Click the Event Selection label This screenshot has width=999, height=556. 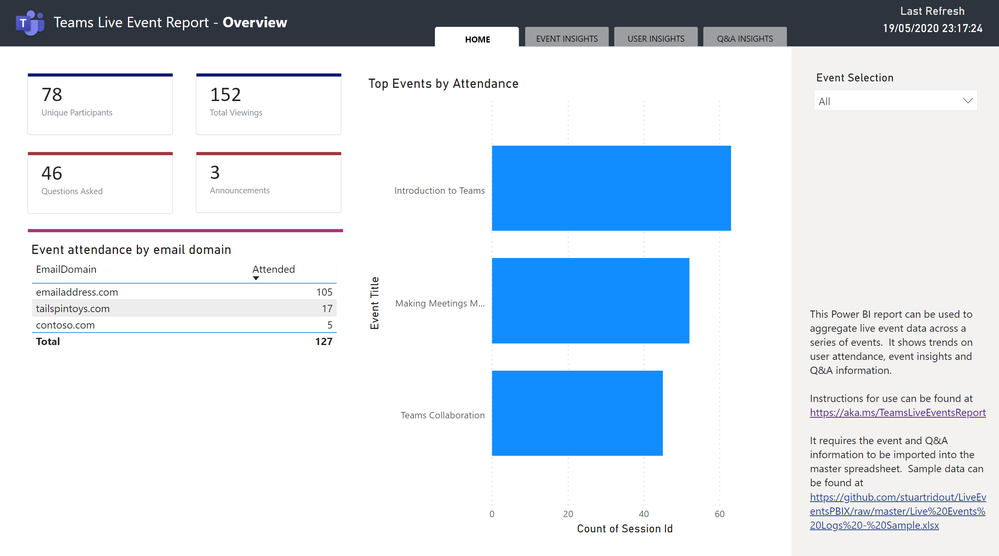coord(854,78)
